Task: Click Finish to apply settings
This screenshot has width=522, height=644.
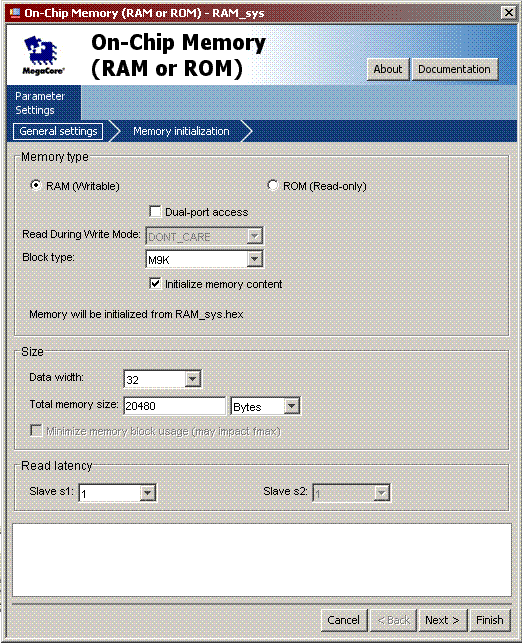Action: click(490, 620)
